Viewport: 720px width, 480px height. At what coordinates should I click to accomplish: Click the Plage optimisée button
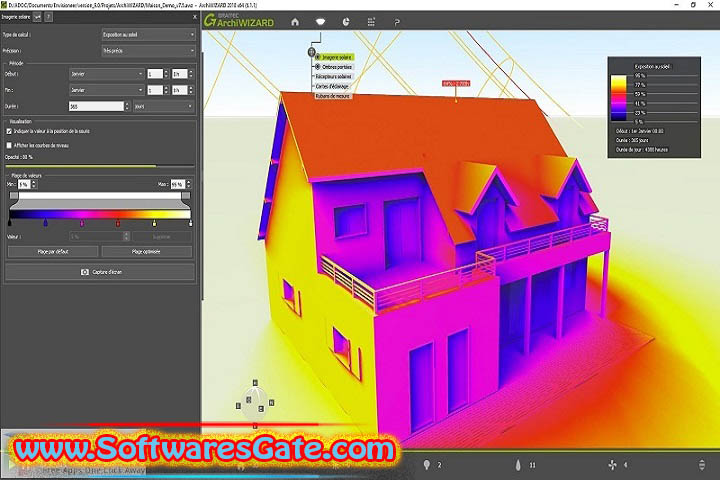[x=146, y=251]
